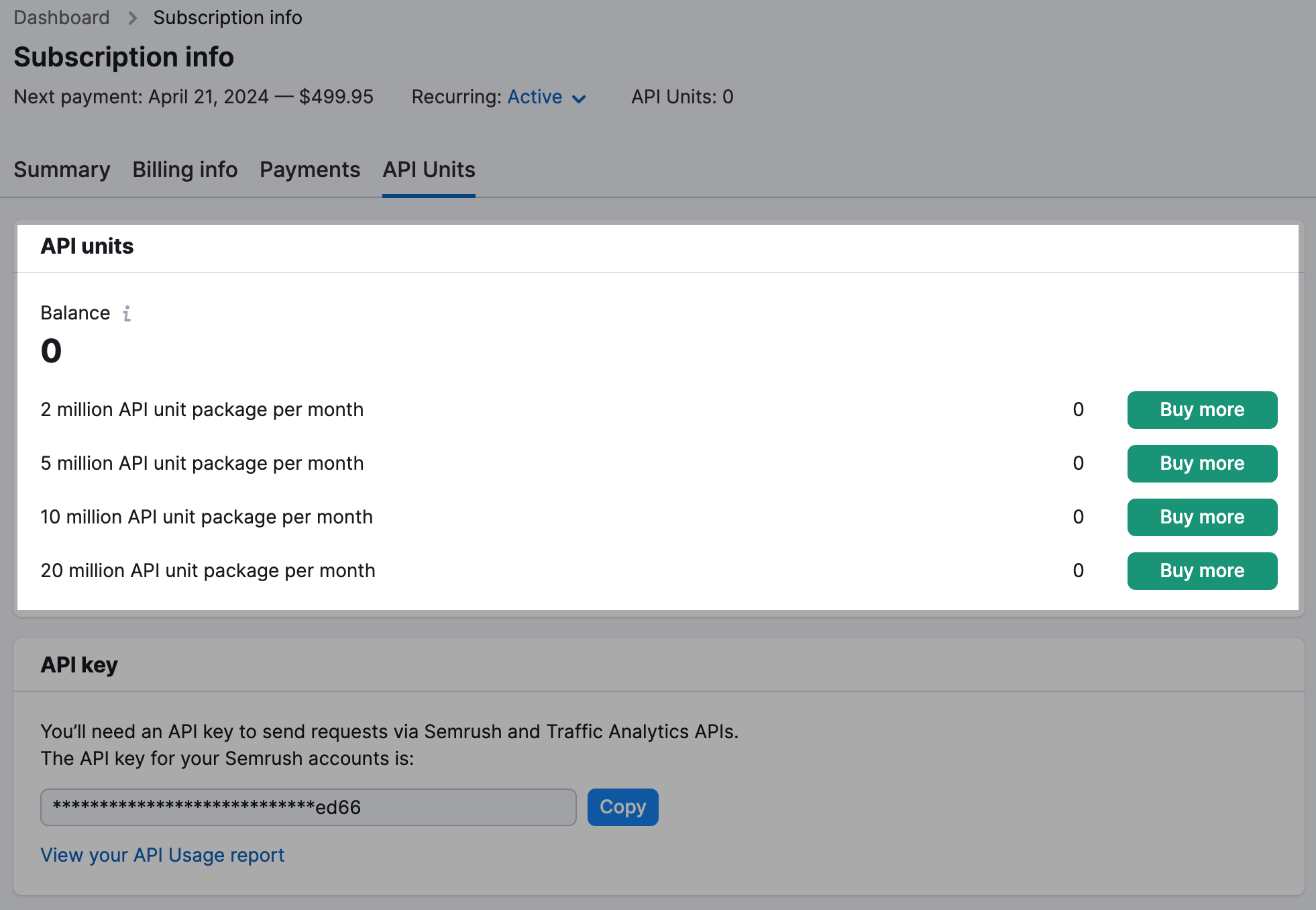Open your API Usage report

(162, 855)
